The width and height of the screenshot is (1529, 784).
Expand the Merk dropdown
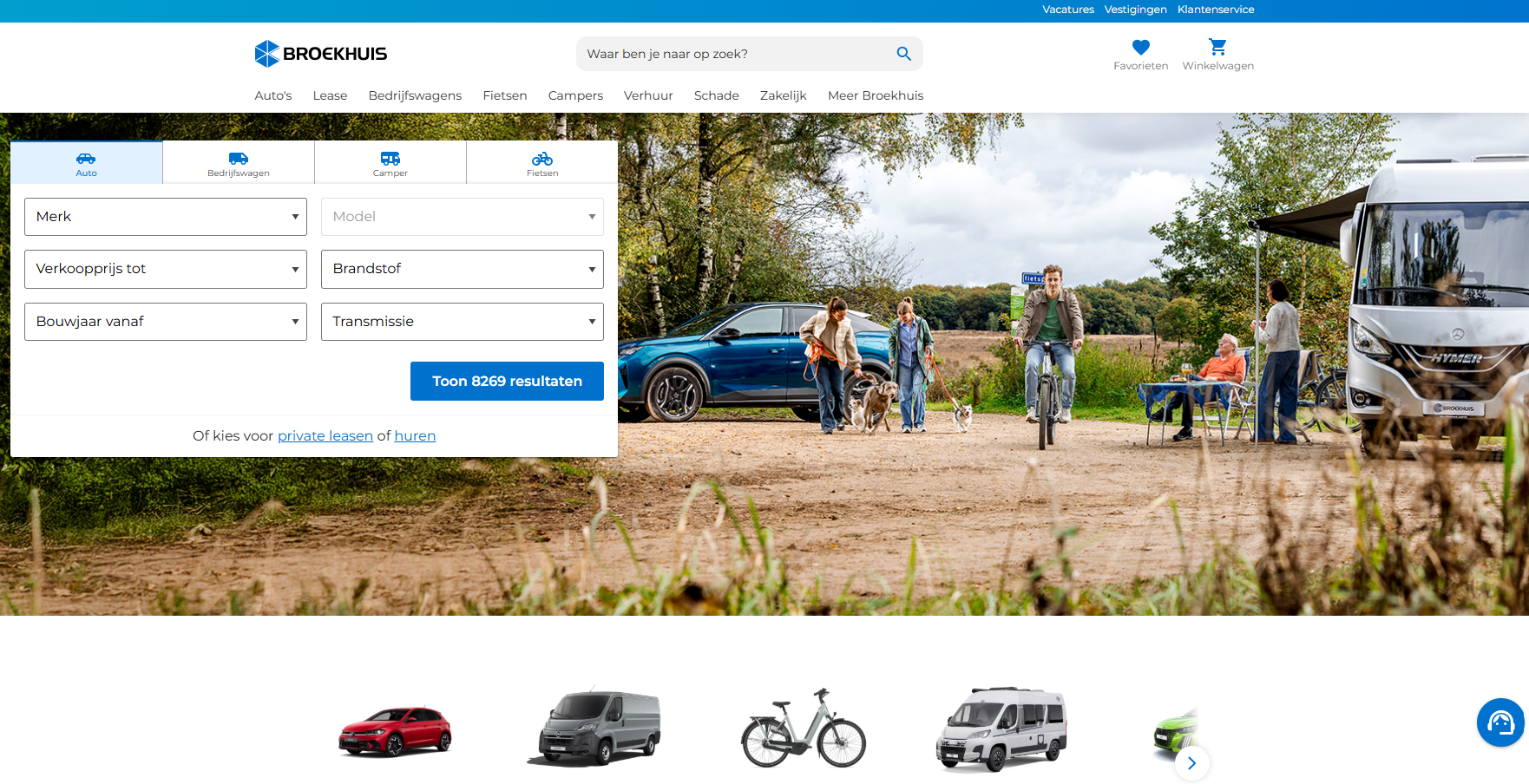point(166,217)
